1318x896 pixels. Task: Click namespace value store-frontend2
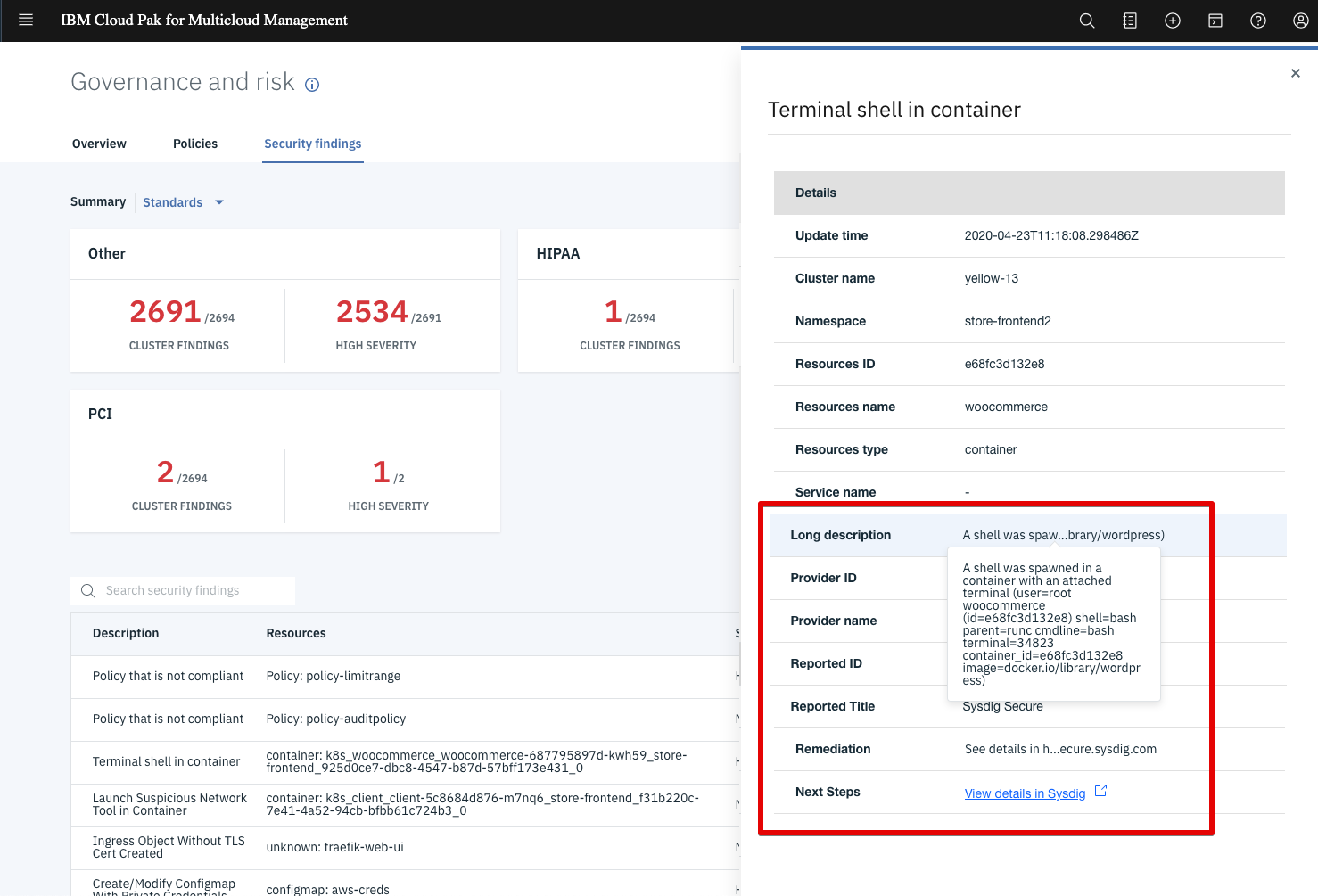pos(1008,321)
